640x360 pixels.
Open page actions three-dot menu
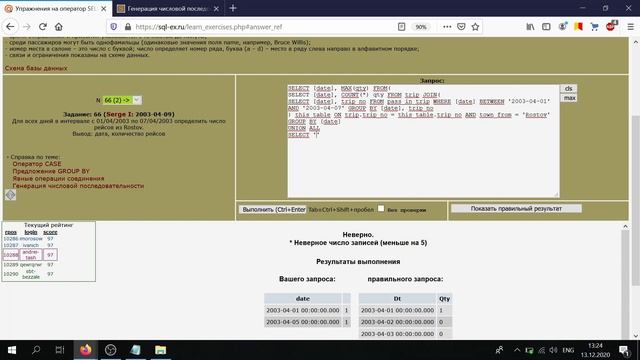pos(447,27)
